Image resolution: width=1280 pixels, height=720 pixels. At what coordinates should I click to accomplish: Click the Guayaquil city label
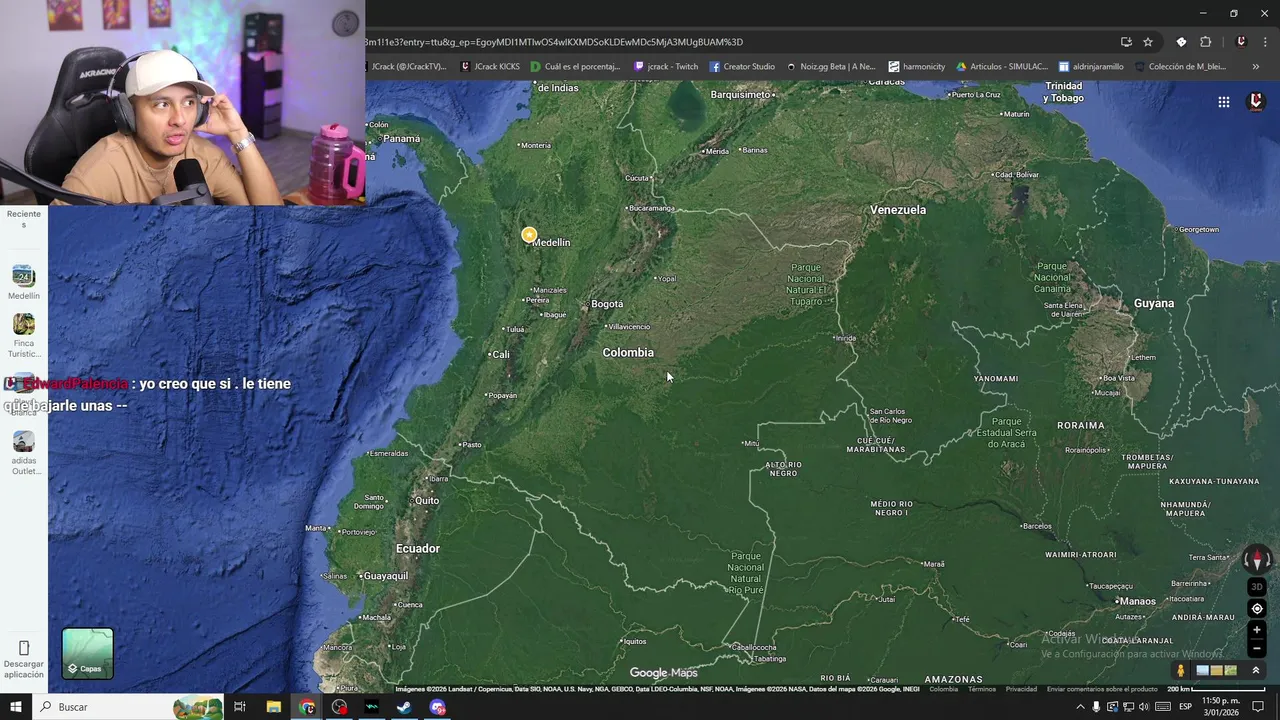click(x=385, y=576)
